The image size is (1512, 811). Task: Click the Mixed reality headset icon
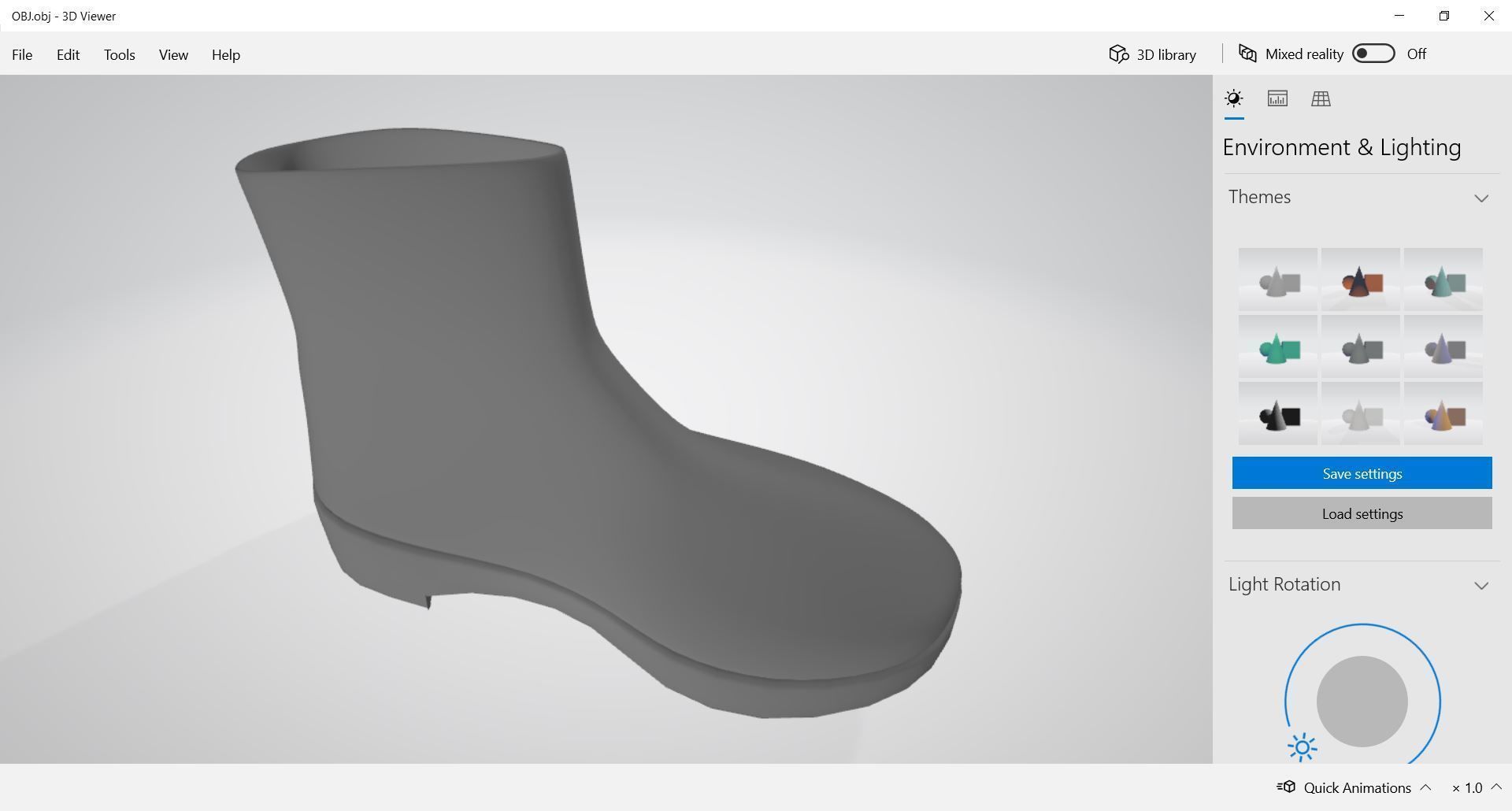(x=1247, y=54)
